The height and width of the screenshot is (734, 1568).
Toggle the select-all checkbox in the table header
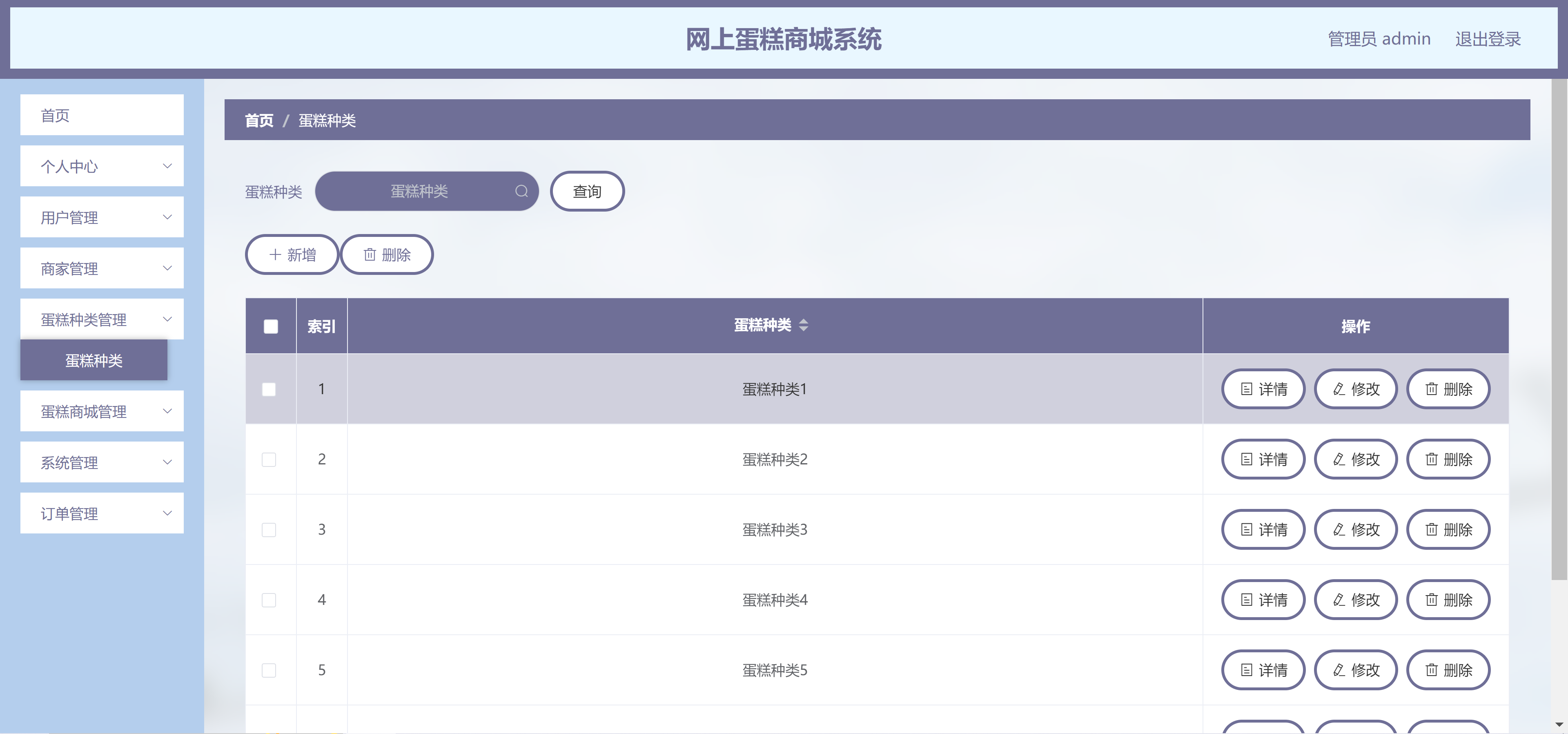click(x=271, y=326)
